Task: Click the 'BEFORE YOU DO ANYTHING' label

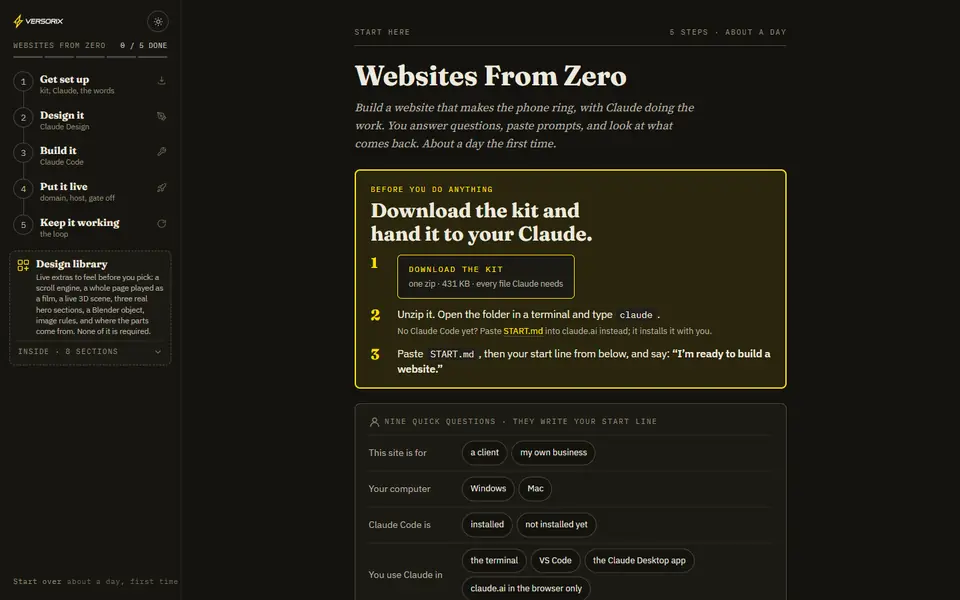Action: 432,189
